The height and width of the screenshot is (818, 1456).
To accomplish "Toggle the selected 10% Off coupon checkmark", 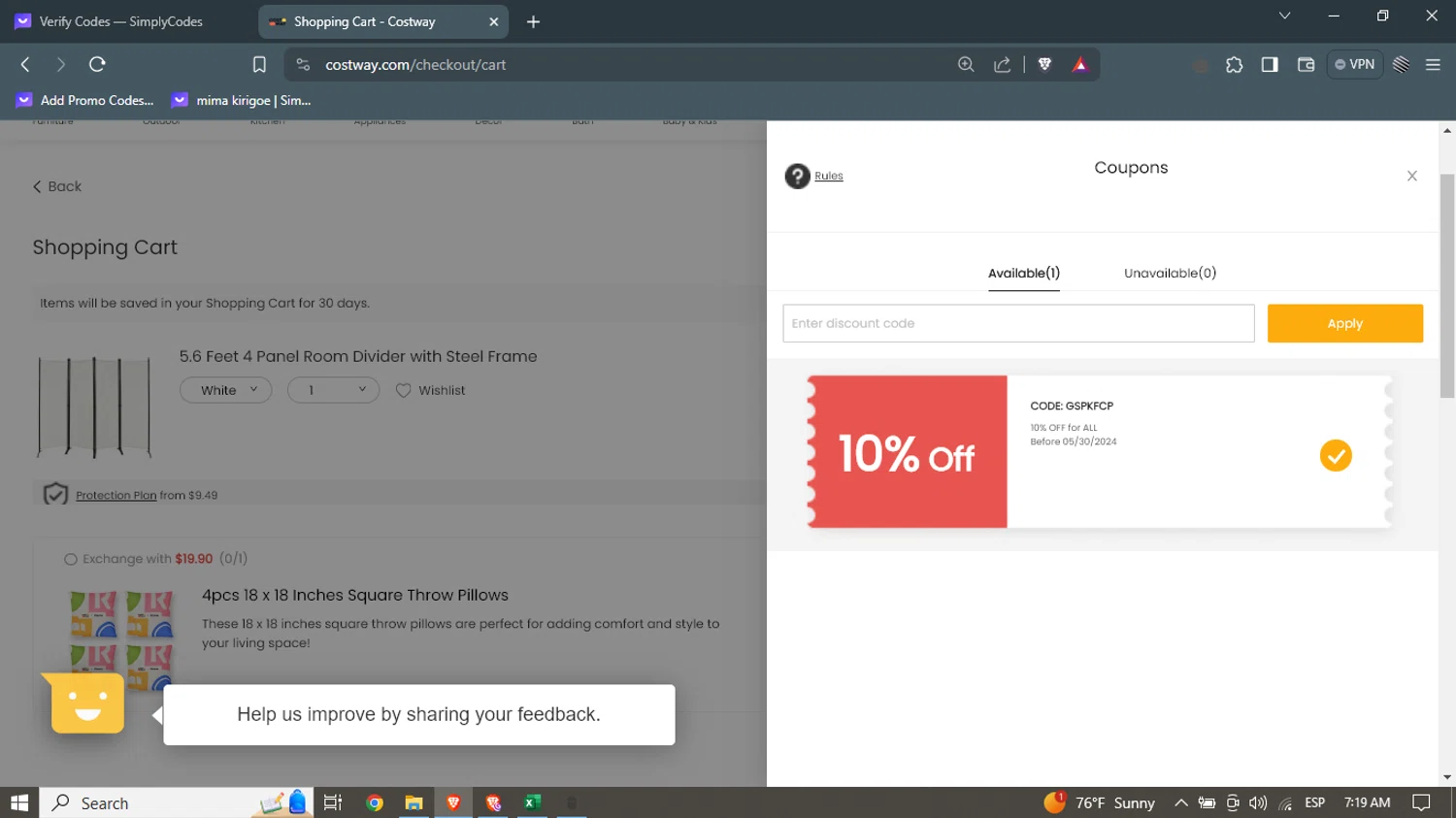I will point(1336,455).
